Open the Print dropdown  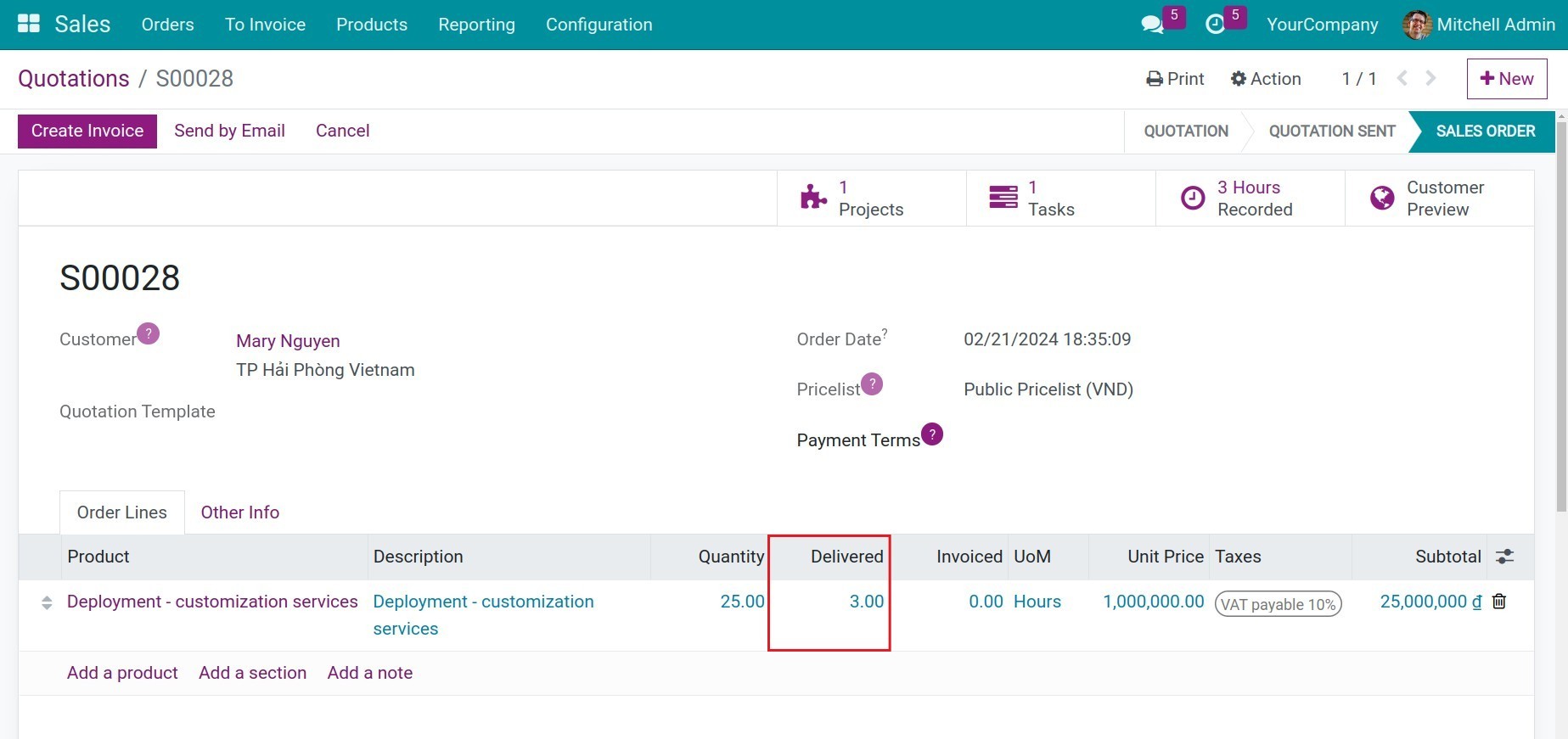tap(1175, 79)
